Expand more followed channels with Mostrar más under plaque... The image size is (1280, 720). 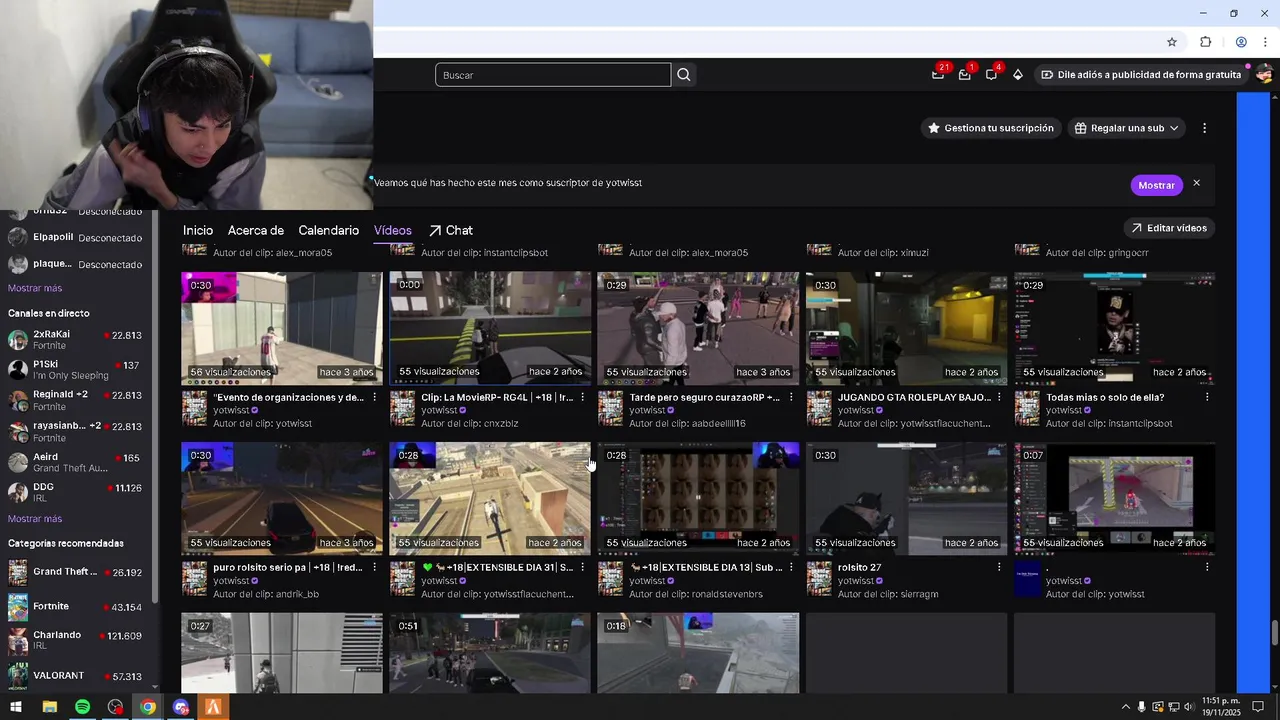tap(35, 288)
